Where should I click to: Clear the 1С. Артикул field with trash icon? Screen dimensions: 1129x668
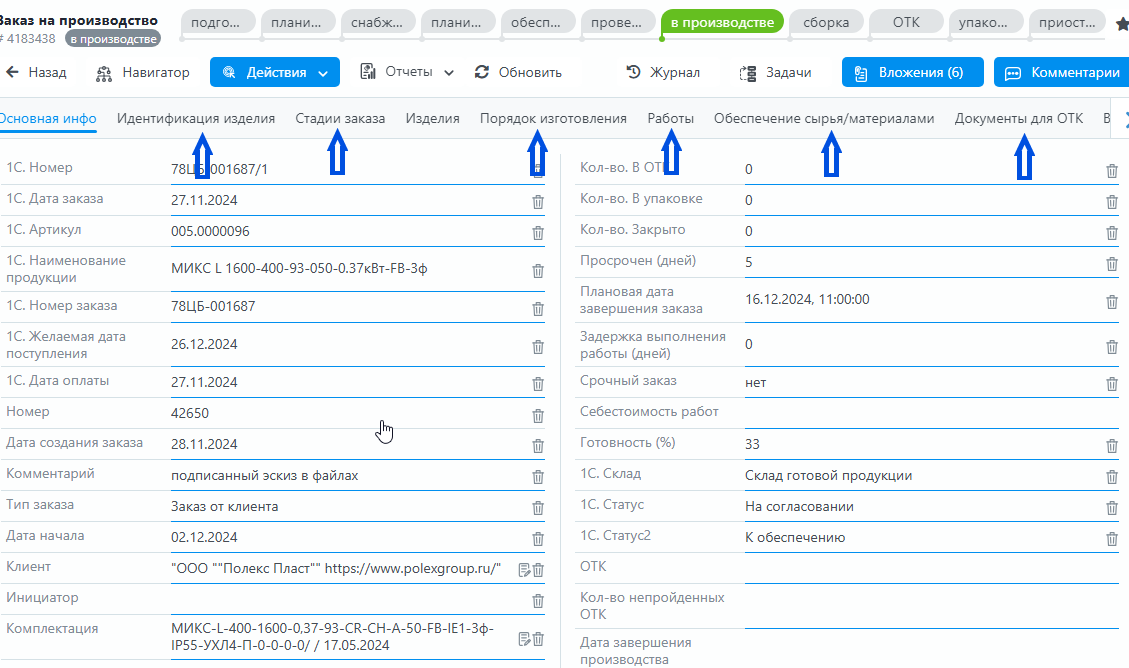538,233
